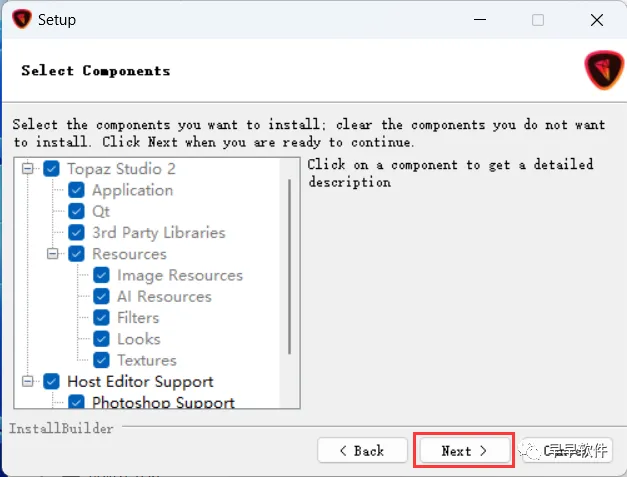Click the Next button
Image resolution: width=627 pixels, height=477 pixels.
464,451
